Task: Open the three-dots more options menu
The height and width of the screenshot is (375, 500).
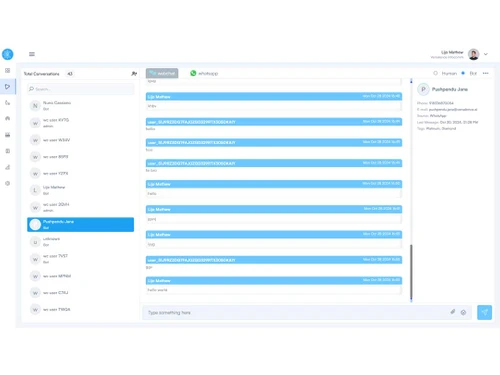Action: coord(486,73)
